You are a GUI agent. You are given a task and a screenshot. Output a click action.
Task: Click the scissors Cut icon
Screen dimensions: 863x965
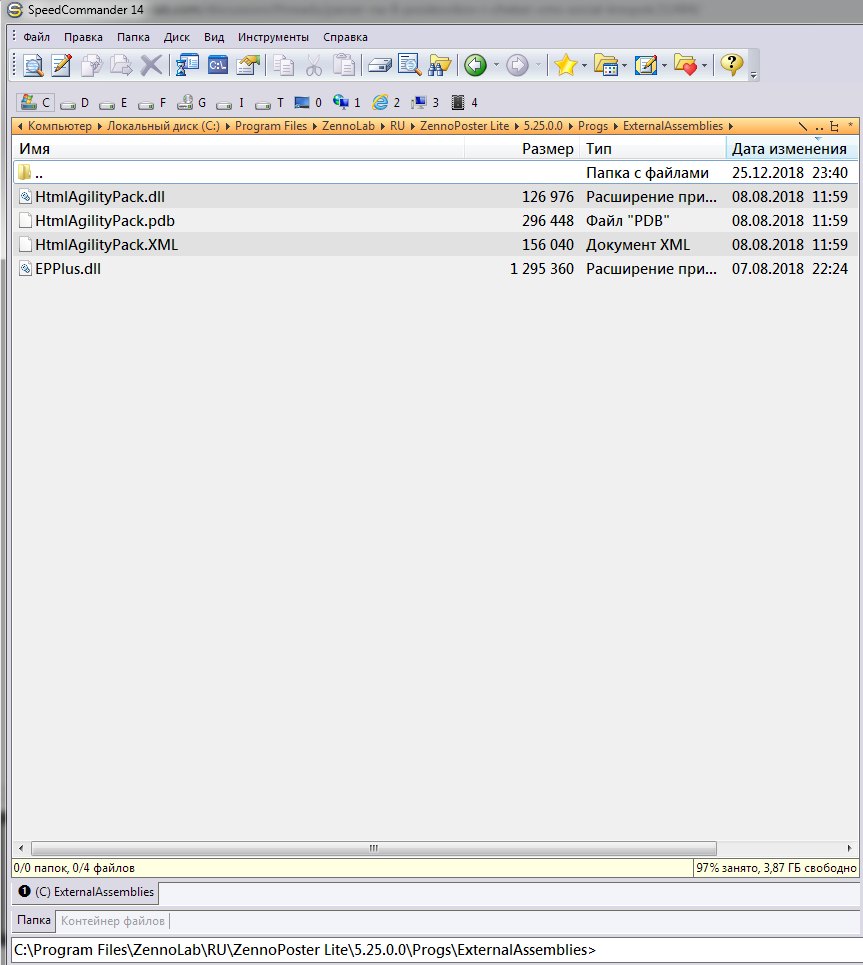coord(314,65)
